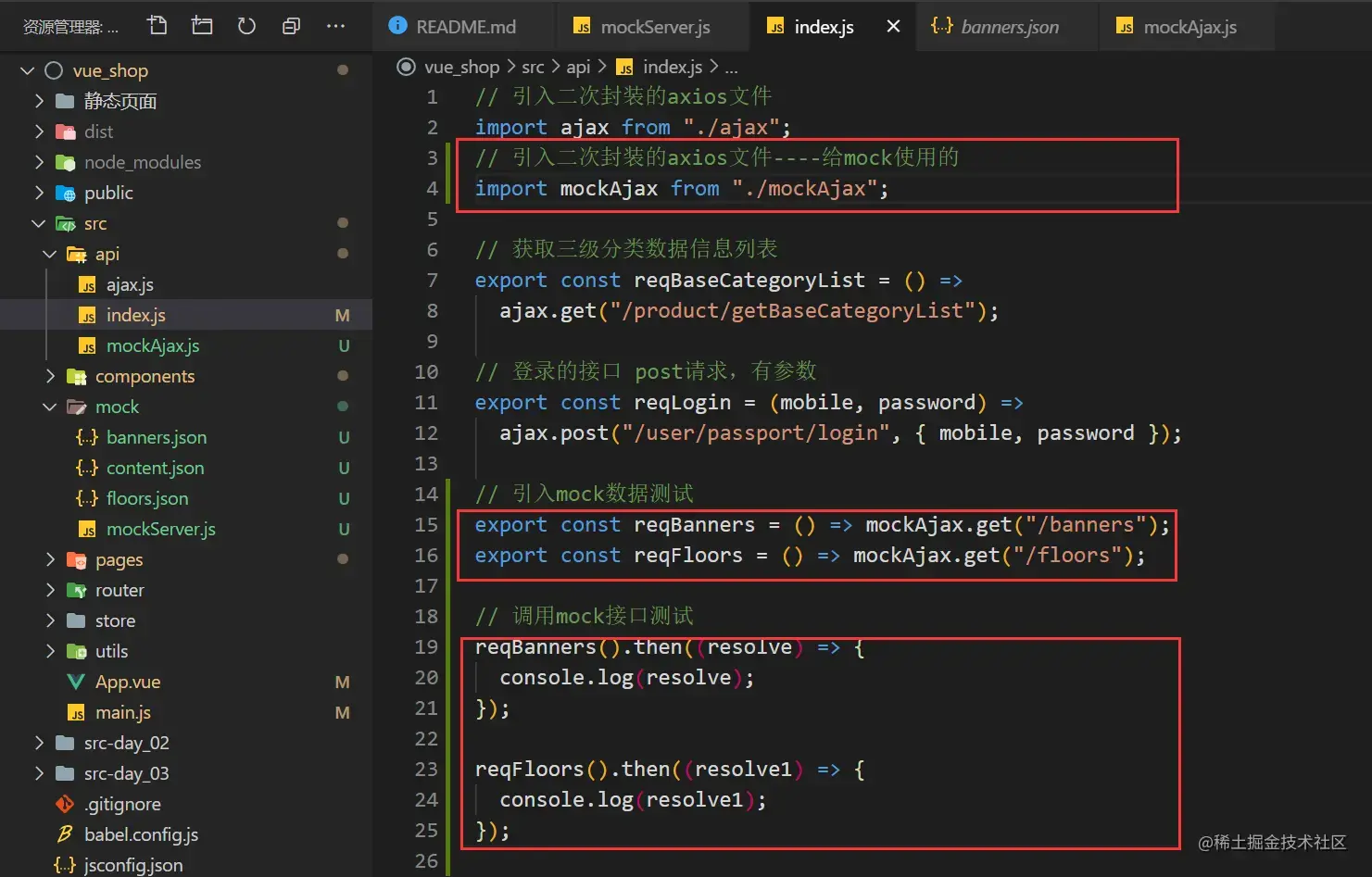Screen dimensions: 1372x877
Task: Expand the 静态页面 folder chevron
Action: tap(39, 101)
